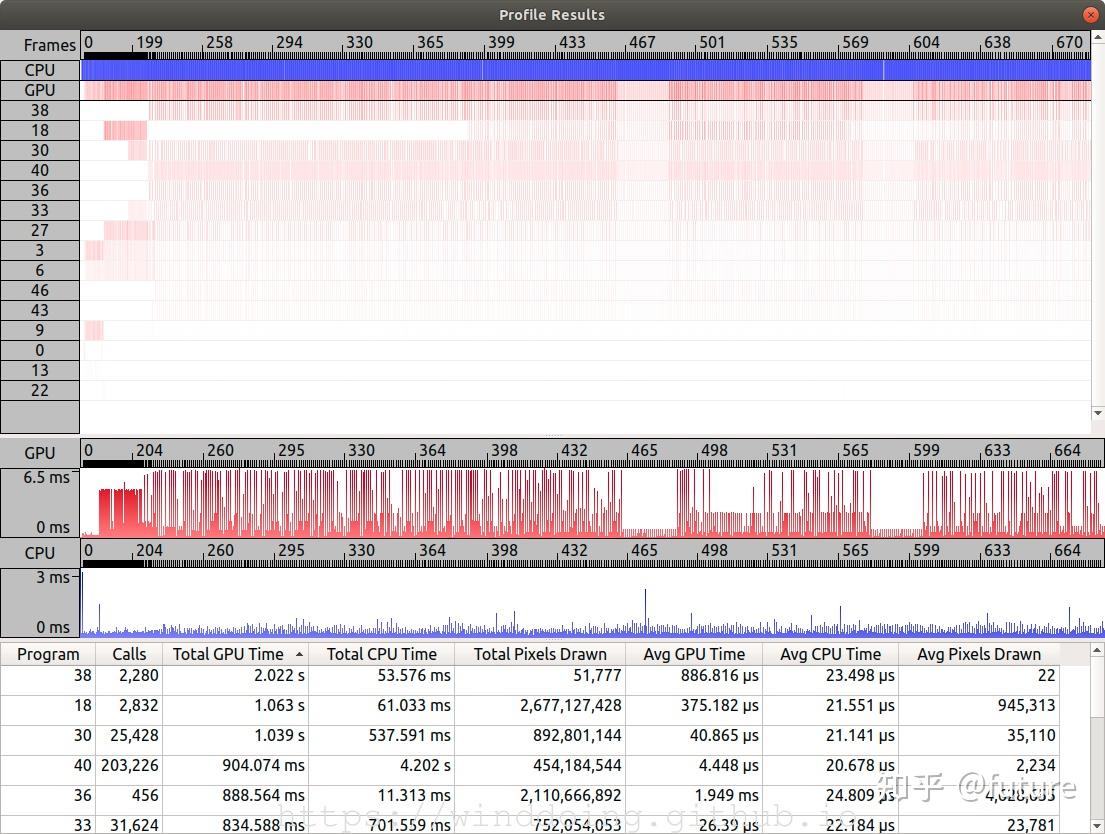The width and height of the screenshot is (1105, 834).
Task: Sort table by Calls column
Action: pyautogui.click(x=129, y=654)
